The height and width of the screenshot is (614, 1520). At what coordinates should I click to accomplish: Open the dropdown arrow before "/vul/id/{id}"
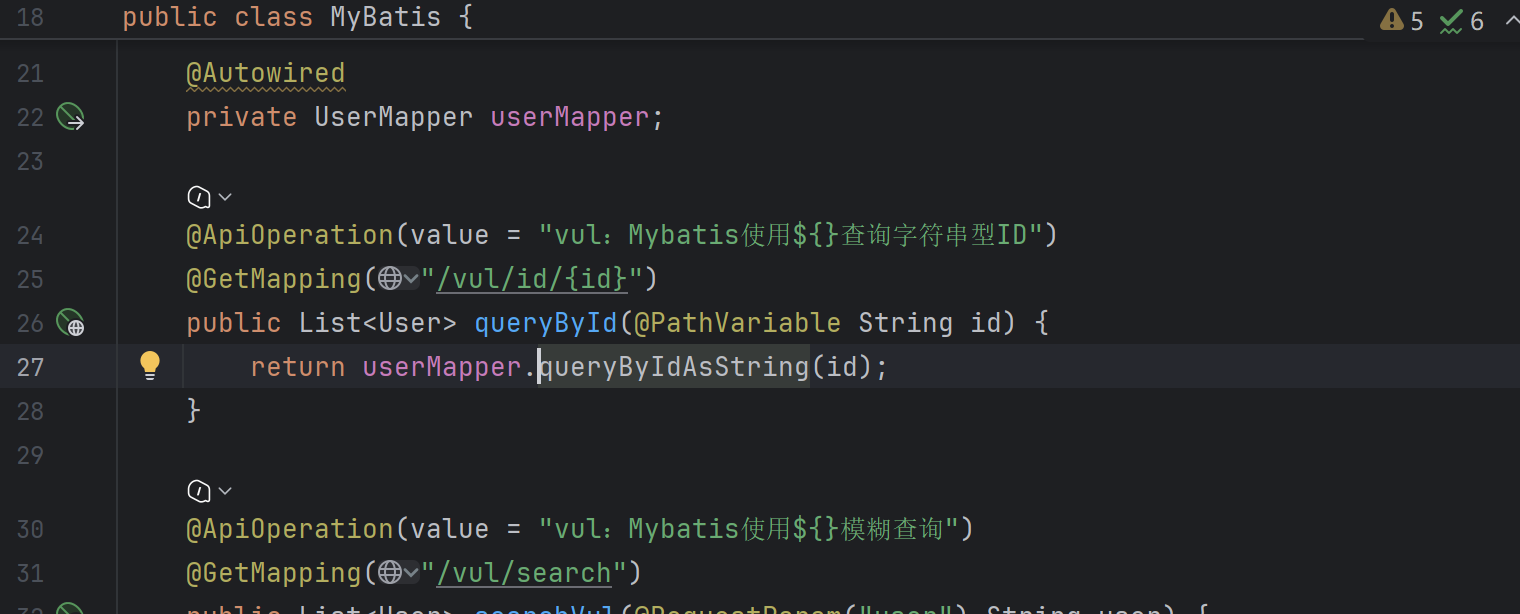411,279
